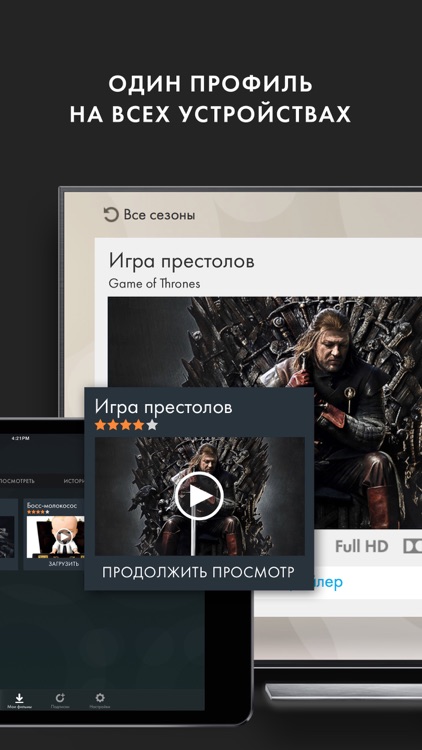Click Босс-молокосос title on tablet
Image resolution: width=422 pixels, height=750 pixels.
pos(52,505)
